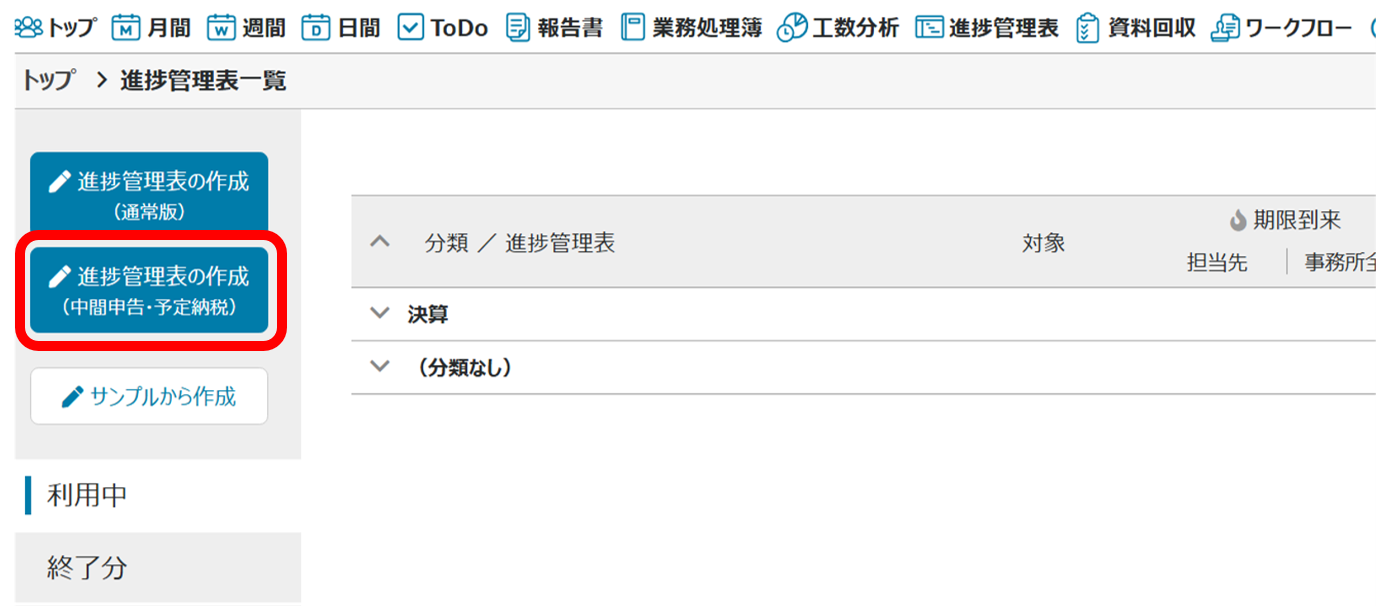Click the 進捗管理表 table icon

[929, 28]
